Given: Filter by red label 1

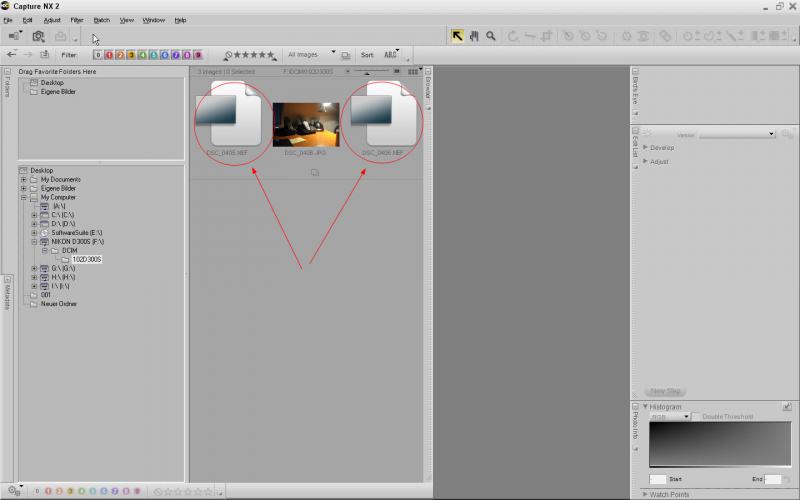Looking at the screenshot, I should tap(109, 55).
